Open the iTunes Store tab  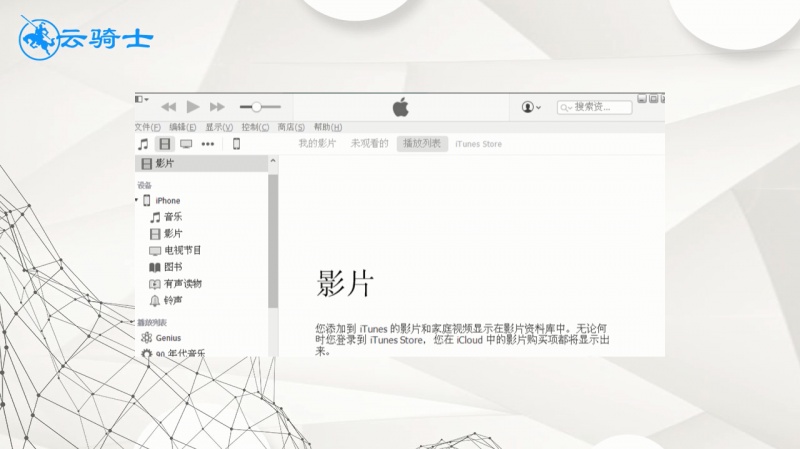tap(479, 144)
